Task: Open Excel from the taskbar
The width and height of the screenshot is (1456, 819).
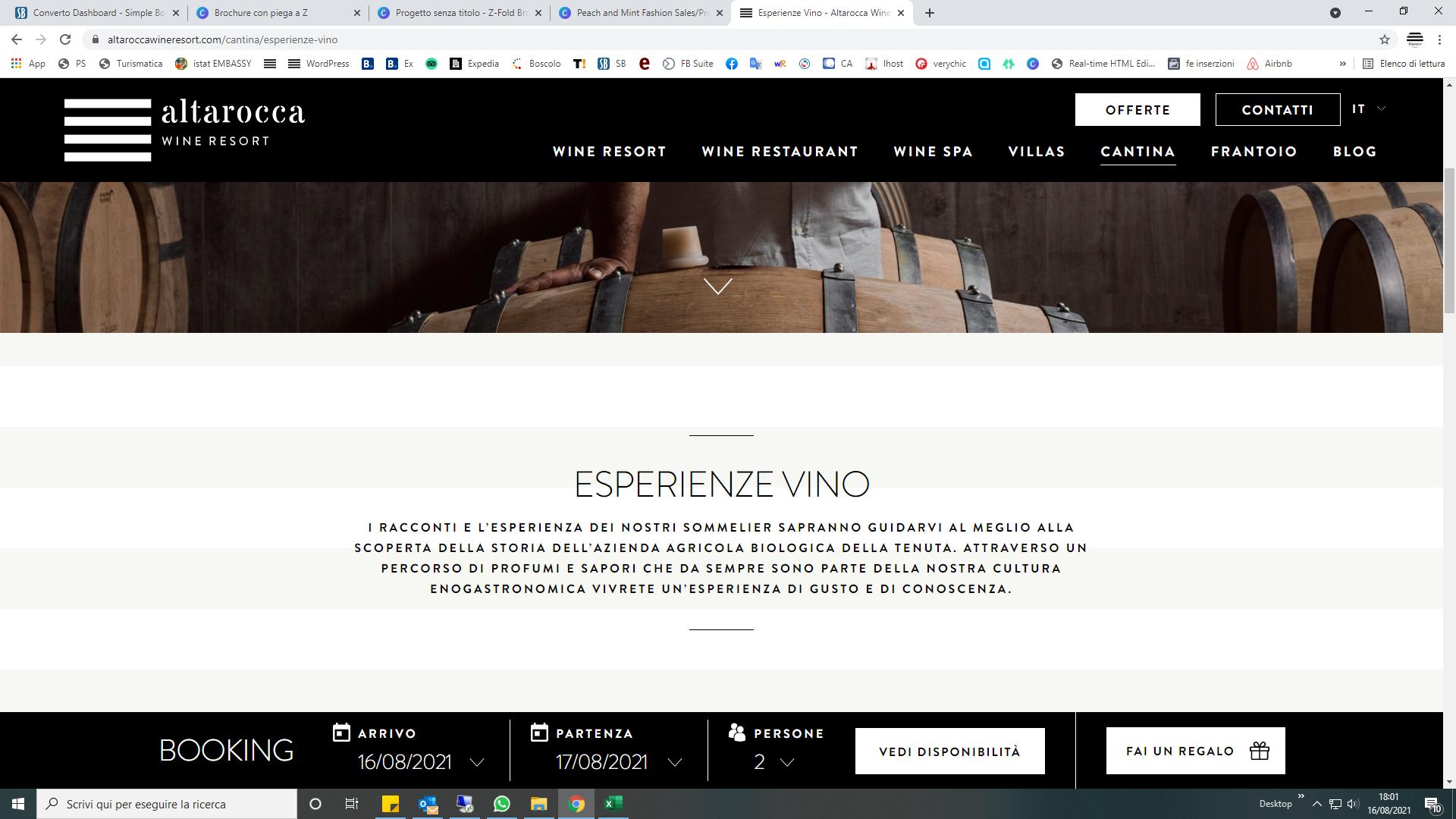Action: (x=613, y=804)
